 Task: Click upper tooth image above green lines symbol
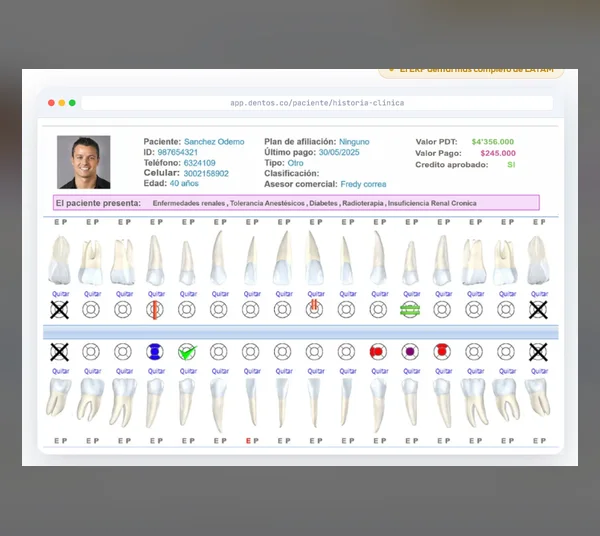click(410, 263)
